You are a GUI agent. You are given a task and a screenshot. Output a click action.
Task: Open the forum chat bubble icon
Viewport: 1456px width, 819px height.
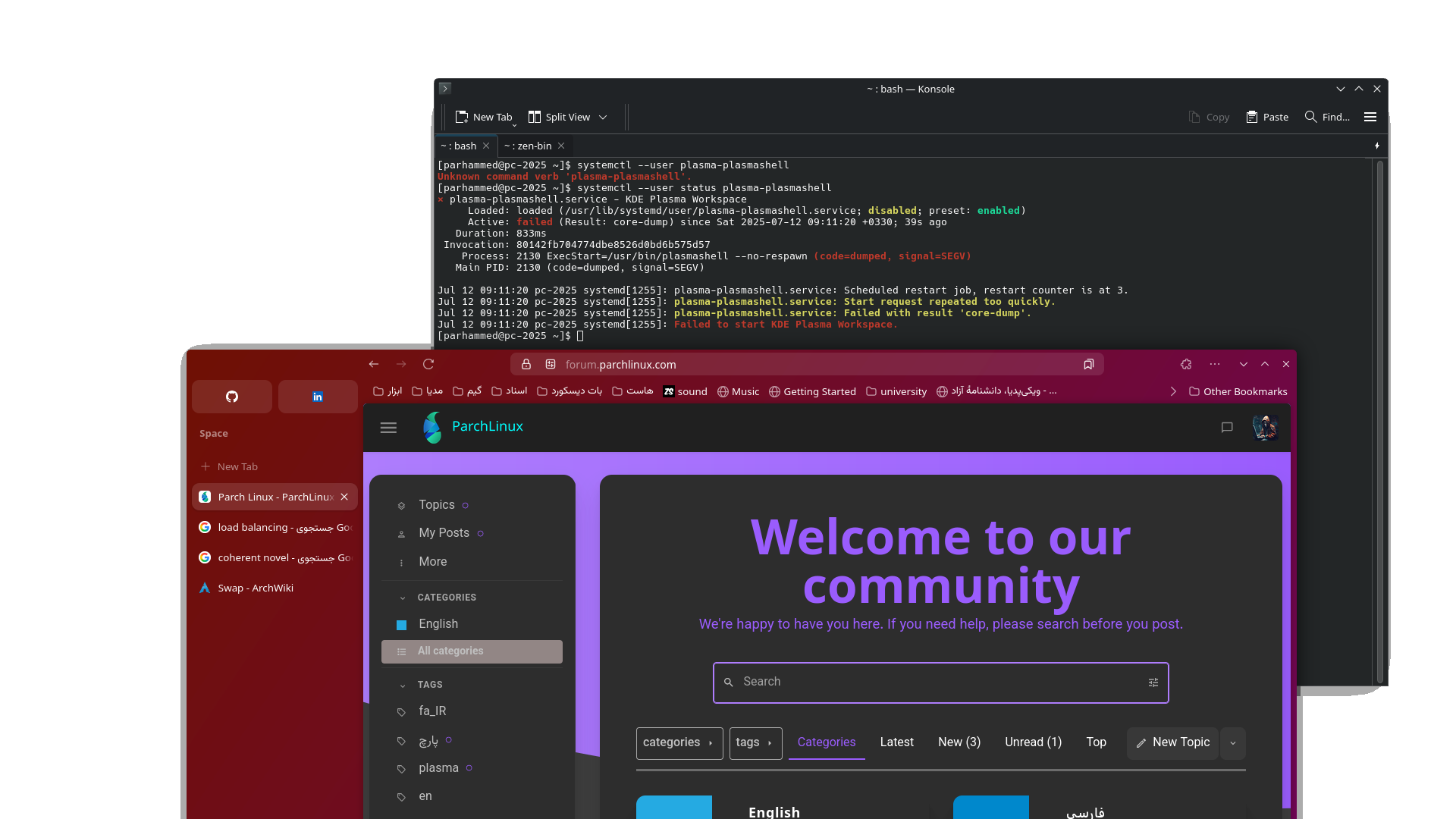(x=1227, y=428)
